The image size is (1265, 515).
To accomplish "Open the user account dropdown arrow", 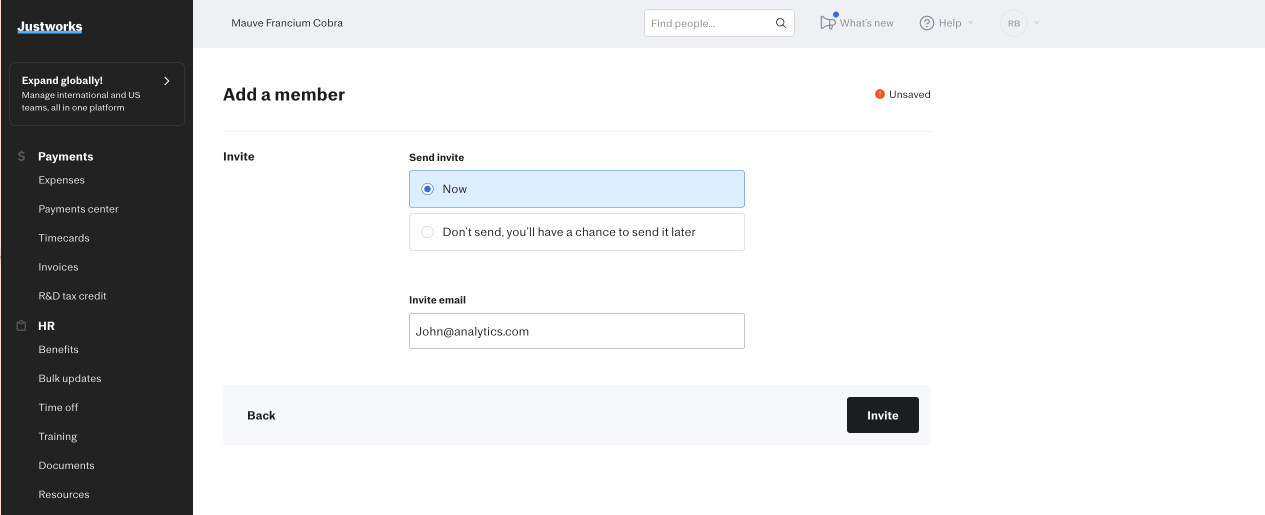I will [1036, 23].
